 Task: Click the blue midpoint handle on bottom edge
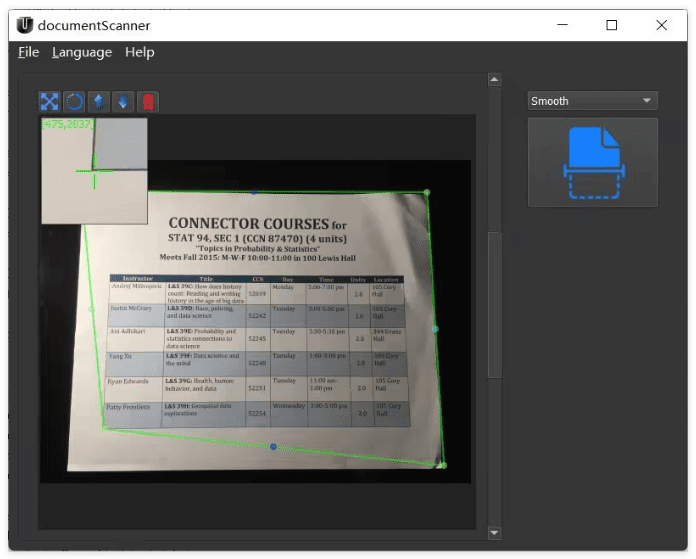pyautogui.click(x=273, y=447)
